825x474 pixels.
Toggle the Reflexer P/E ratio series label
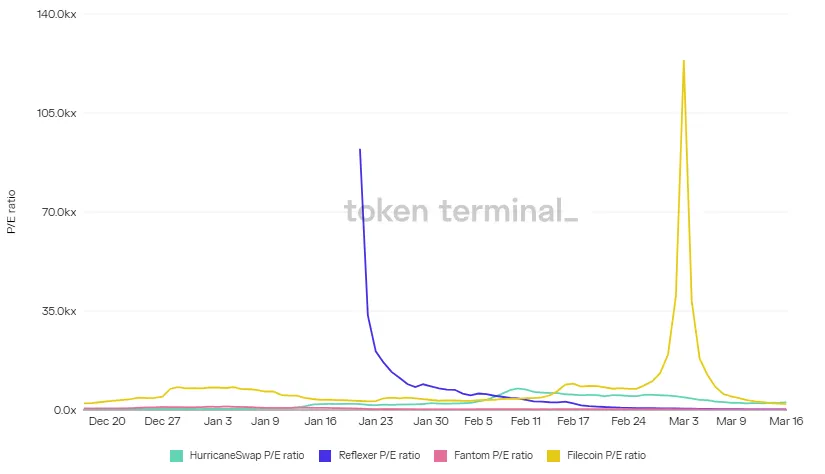(379, 456)
